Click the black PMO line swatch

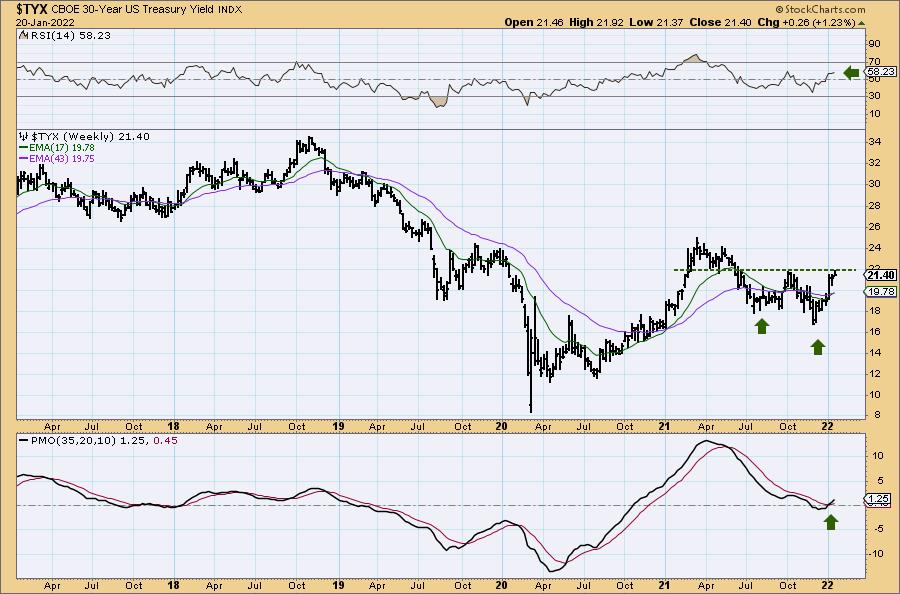[24, 441]
